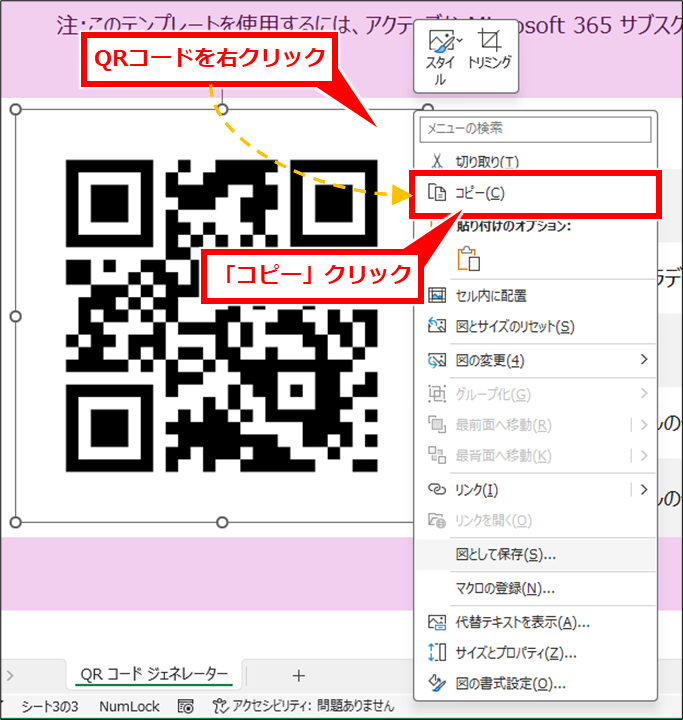
Task: Open accessibility status アクセシビリティ: 問題ありません
Action: (303, 706)
